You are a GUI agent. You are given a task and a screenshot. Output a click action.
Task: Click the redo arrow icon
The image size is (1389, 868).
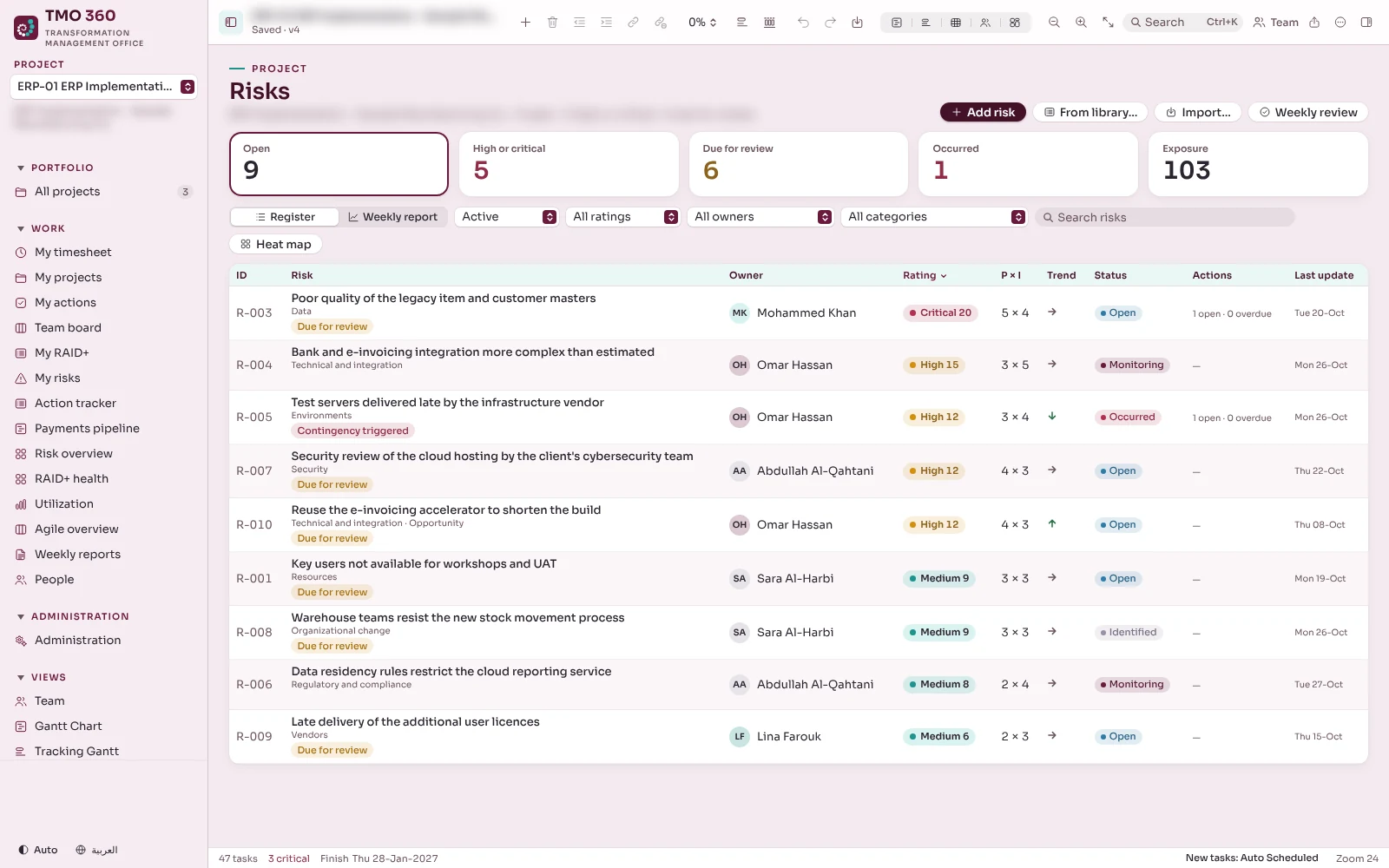830,23
